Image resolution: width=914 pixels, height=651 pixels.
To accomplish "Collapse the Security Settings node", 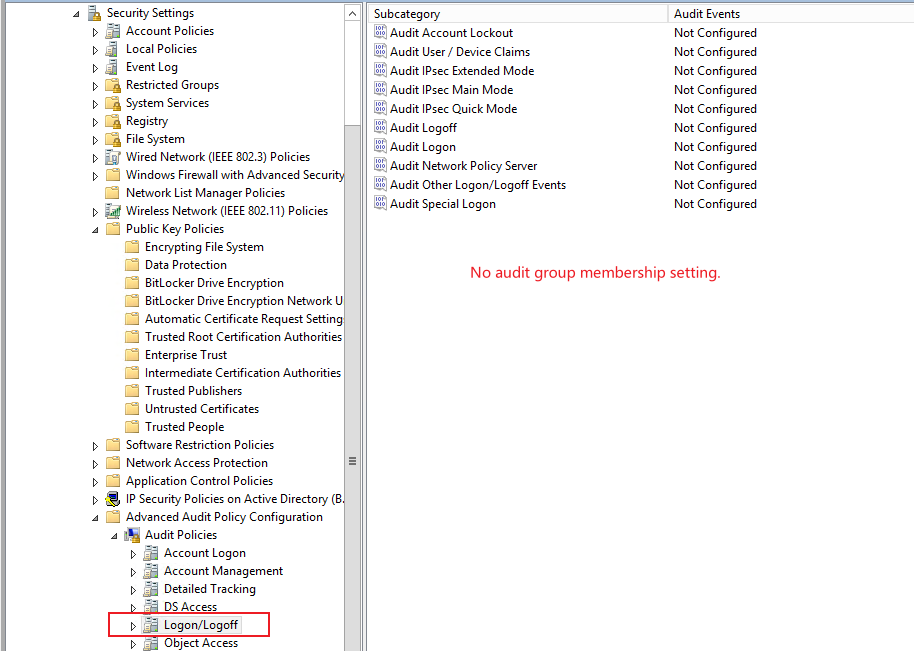I will point(76,14).
